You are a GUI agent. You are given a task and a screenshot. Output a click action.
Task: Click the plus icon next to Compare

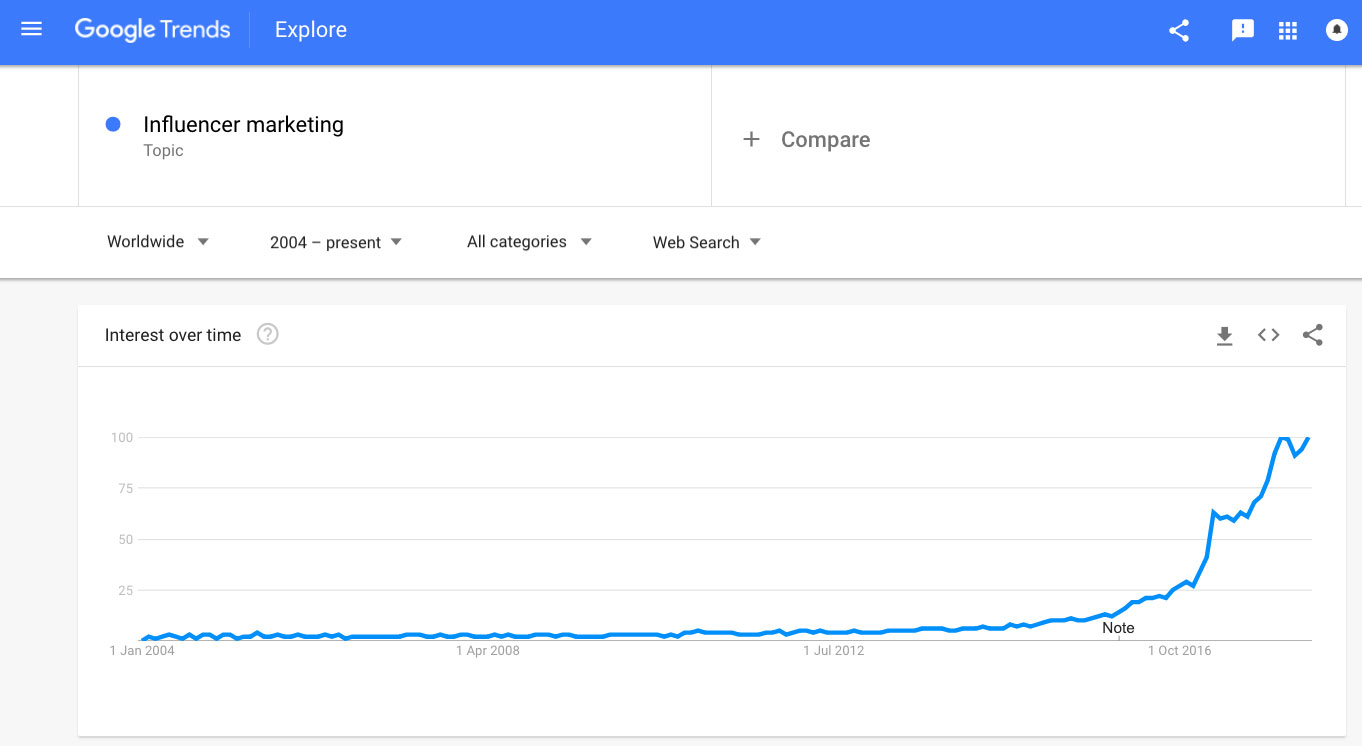pyautogui.click(x=751, y=140)
